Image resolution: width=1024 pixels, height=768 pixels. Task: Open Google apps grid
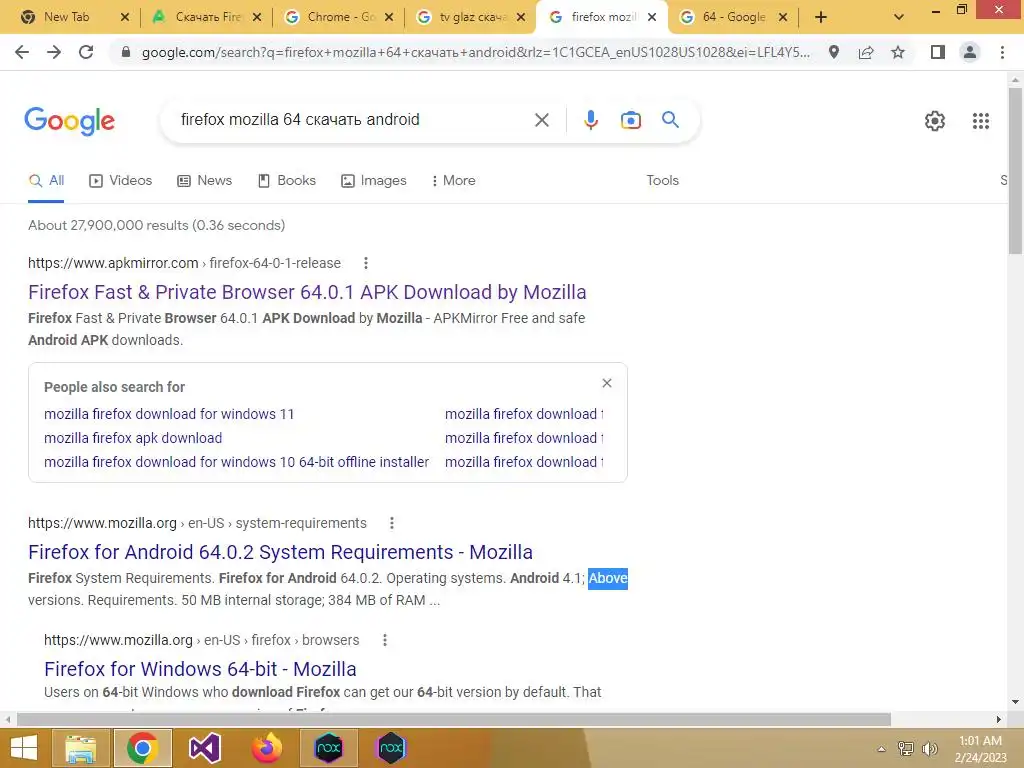(x=981, y=121)
